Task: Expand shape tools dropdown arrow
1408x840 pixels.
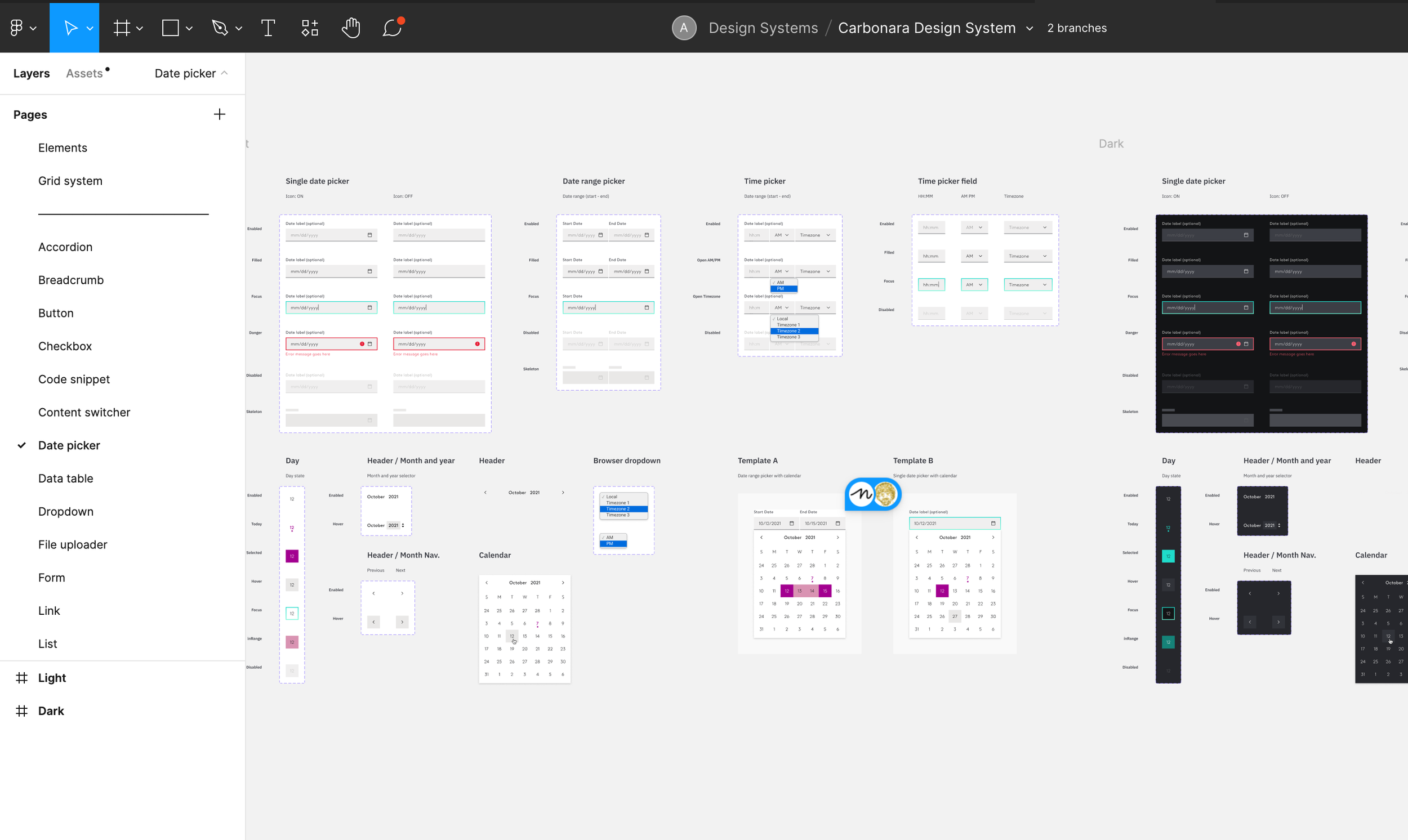Action: (x=190, y=28)
